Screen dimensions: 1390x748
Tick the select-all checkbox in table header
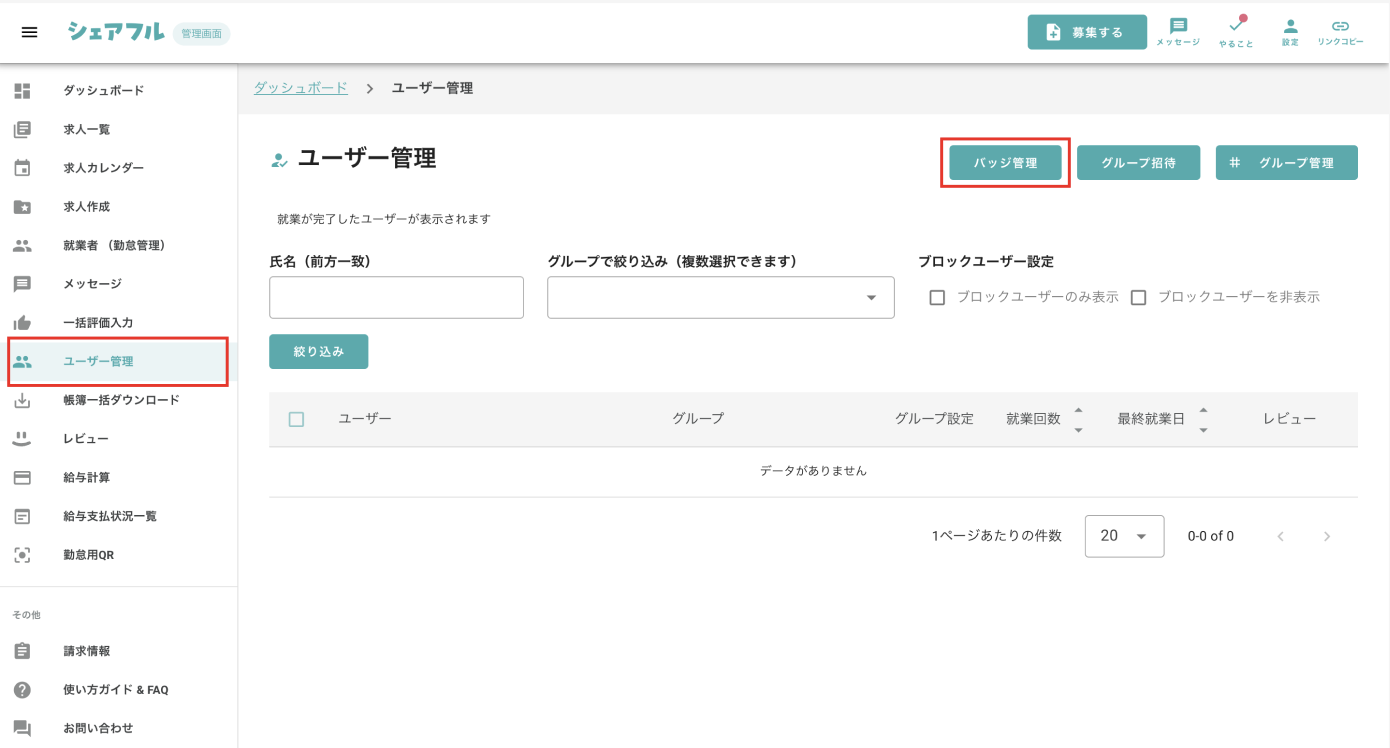[x=296, y=419]
